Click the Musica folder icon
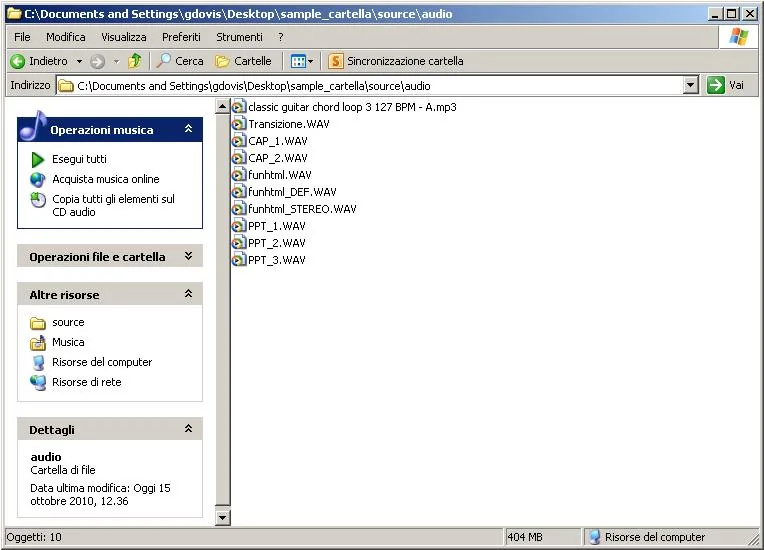The image size is (764, 550). tap(38, 343)
